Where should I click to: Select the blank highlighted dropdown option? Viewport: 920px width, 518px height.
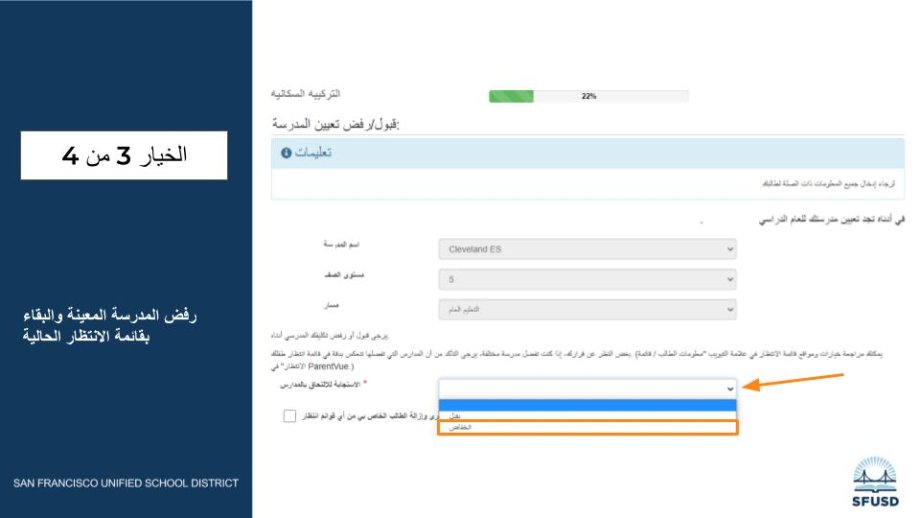tap(587, 404)
